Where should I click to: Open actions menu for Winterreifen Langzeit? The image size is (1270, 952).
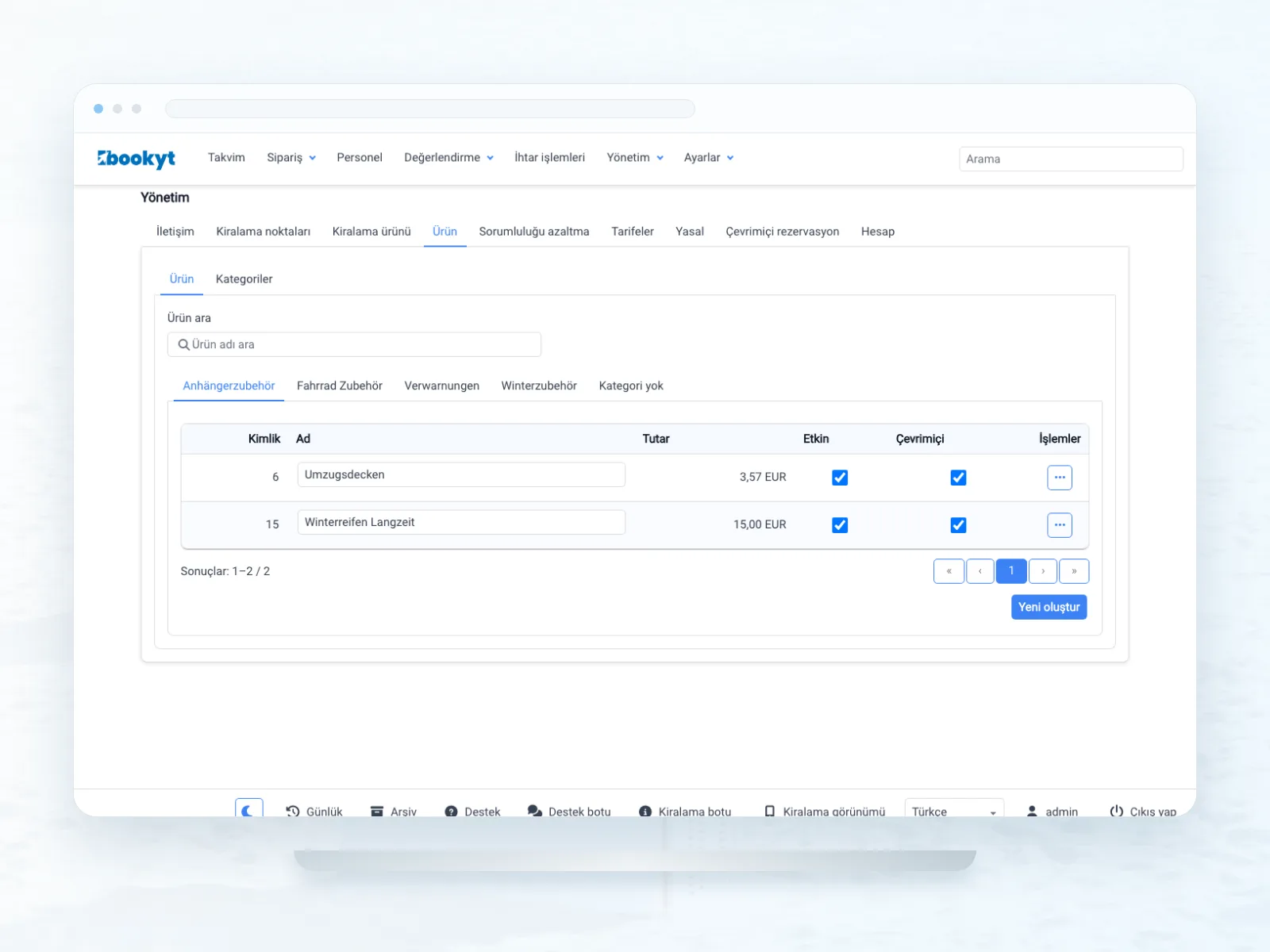coord(1060,525)
